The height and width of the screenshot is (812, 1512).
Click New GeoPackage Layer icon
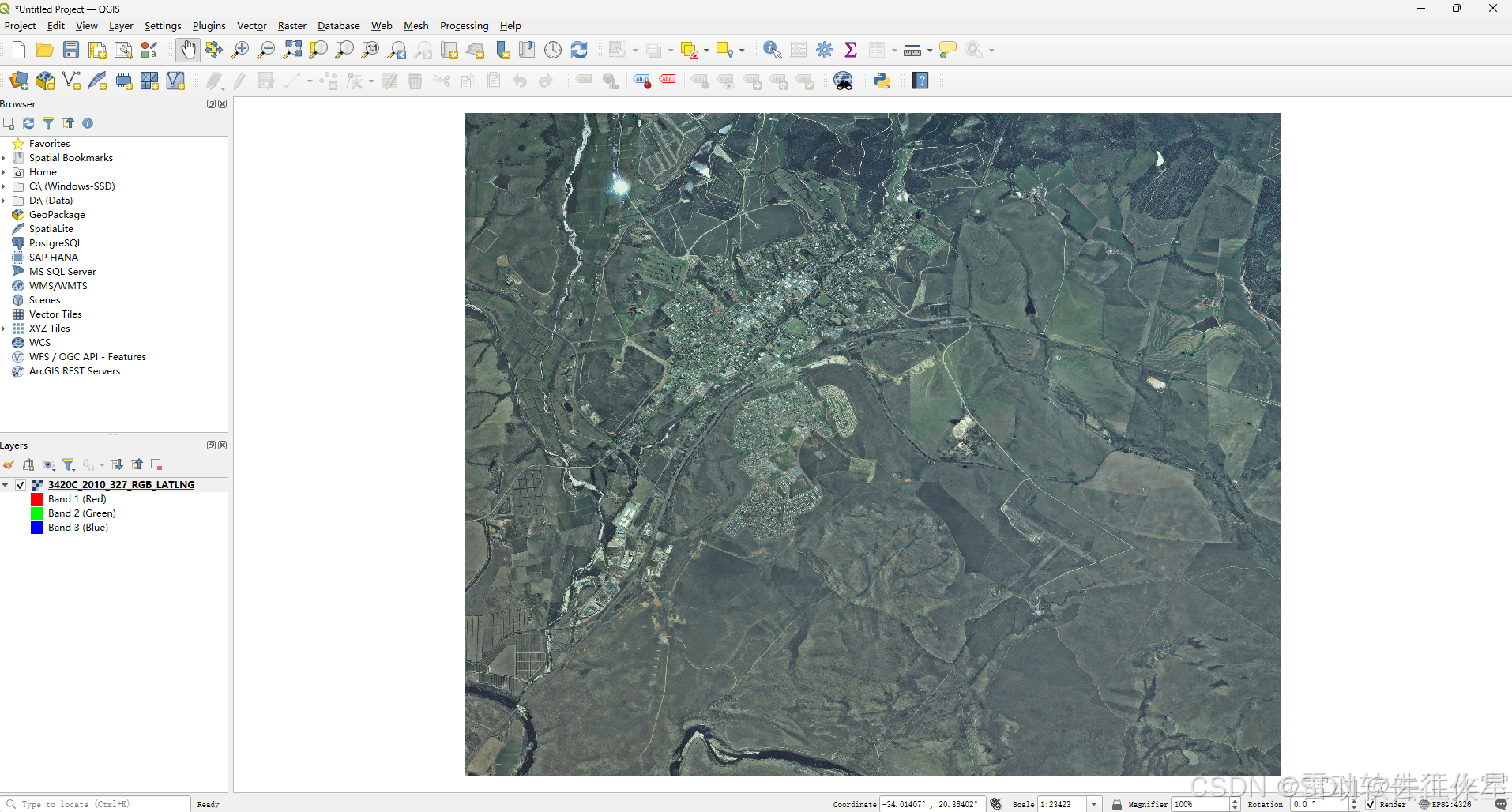pyautogui.click(x=45, y=81)
